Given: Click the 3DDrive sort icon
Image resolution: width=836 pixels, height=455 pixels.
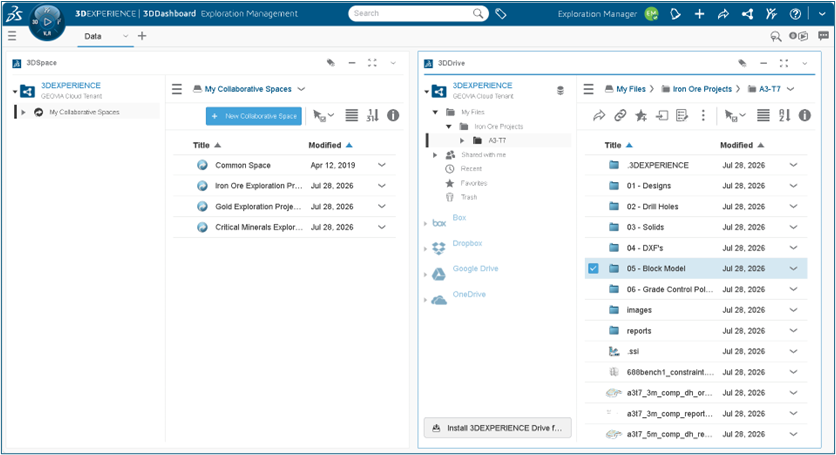Looking at the screenshot, I should (x=784, y=115).
